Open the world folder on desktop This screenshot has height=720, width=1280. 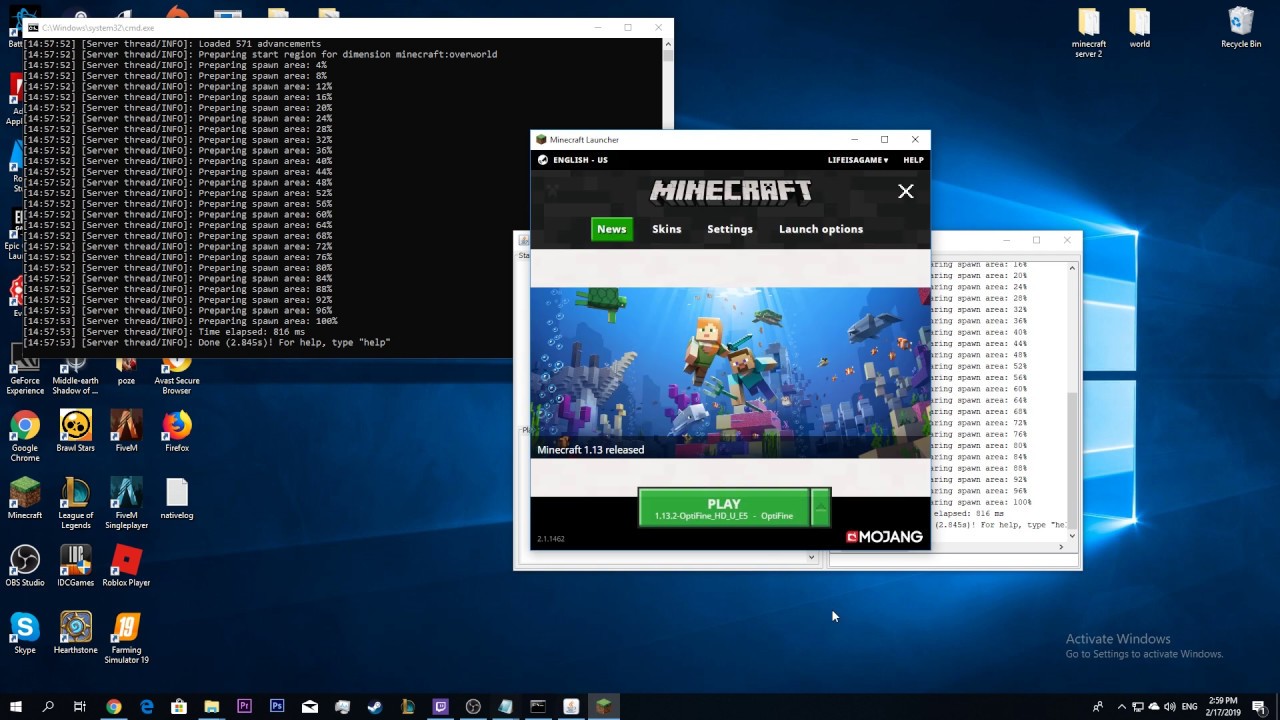1139,28
